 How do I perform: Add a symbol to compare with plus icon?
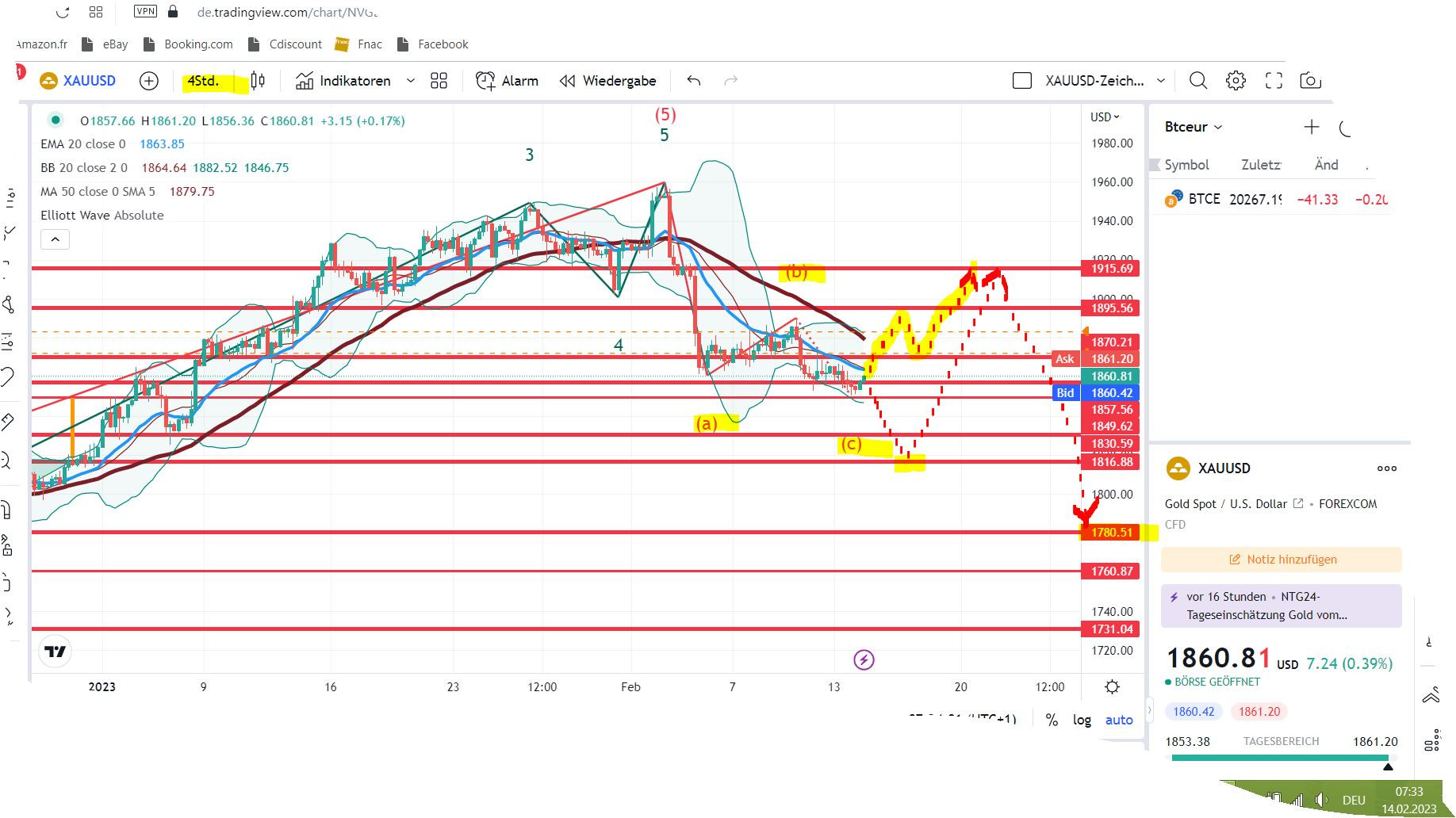(148, 81)
